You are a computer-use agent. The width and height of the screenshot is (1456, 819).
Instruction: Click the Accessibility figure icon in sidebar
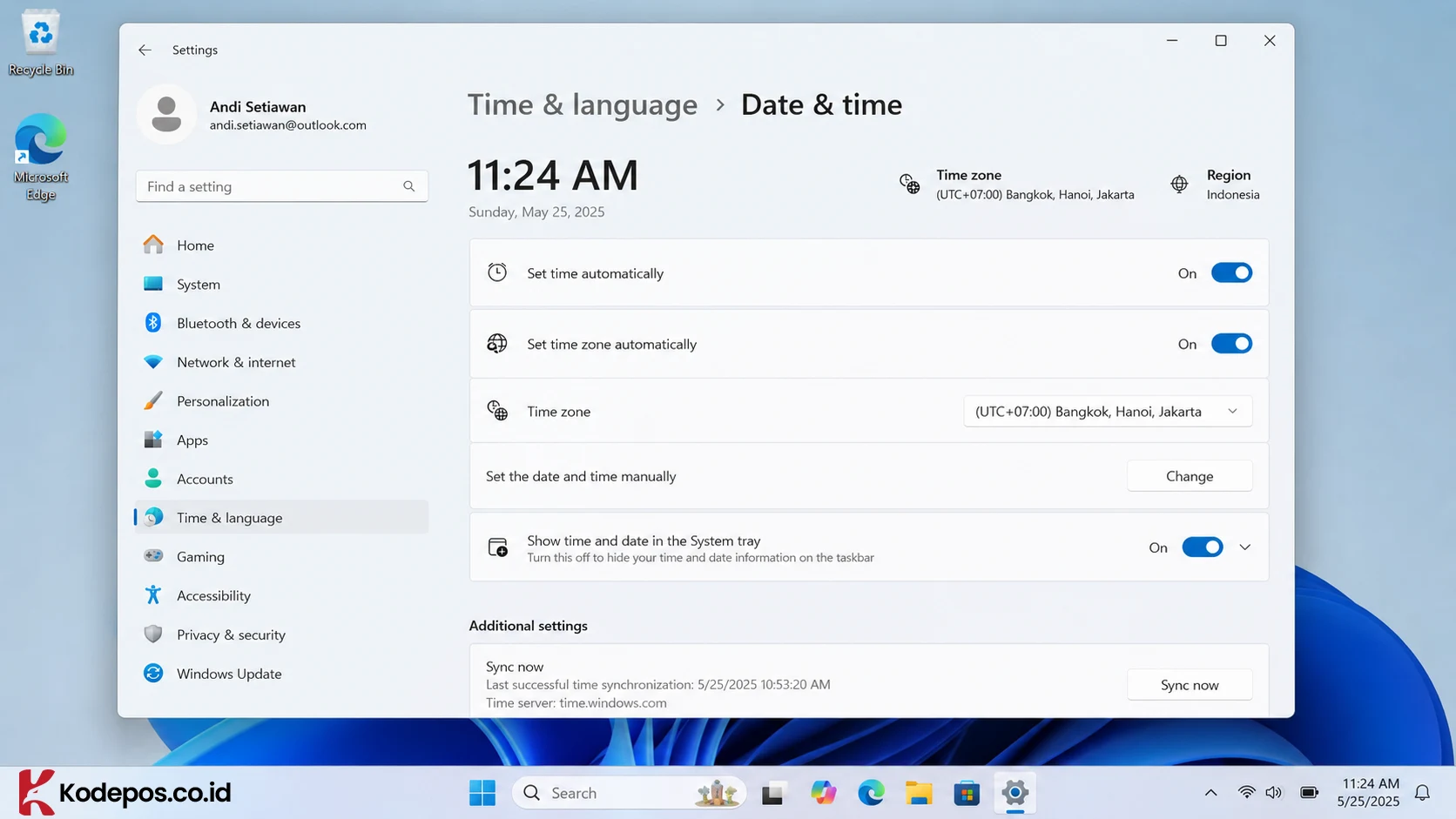point(153,595)
